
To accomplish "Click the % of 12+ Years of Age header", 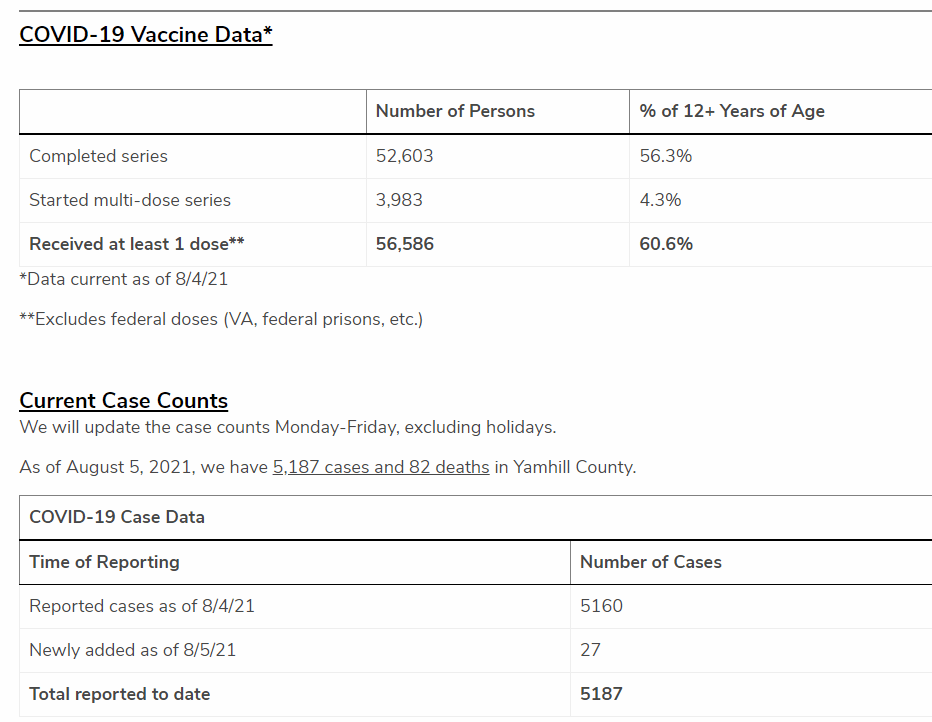I will [732, 112].
